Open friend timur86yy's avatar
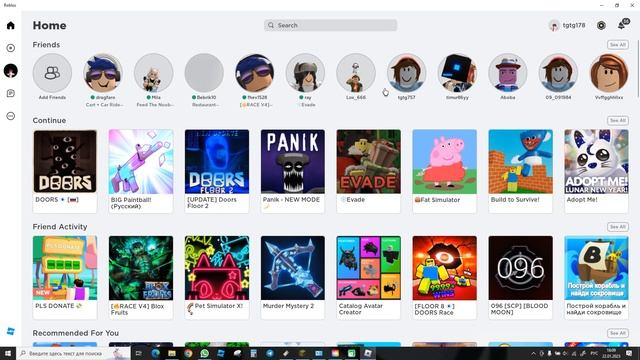This screenshot has width=640, height=360. point(457,73)
